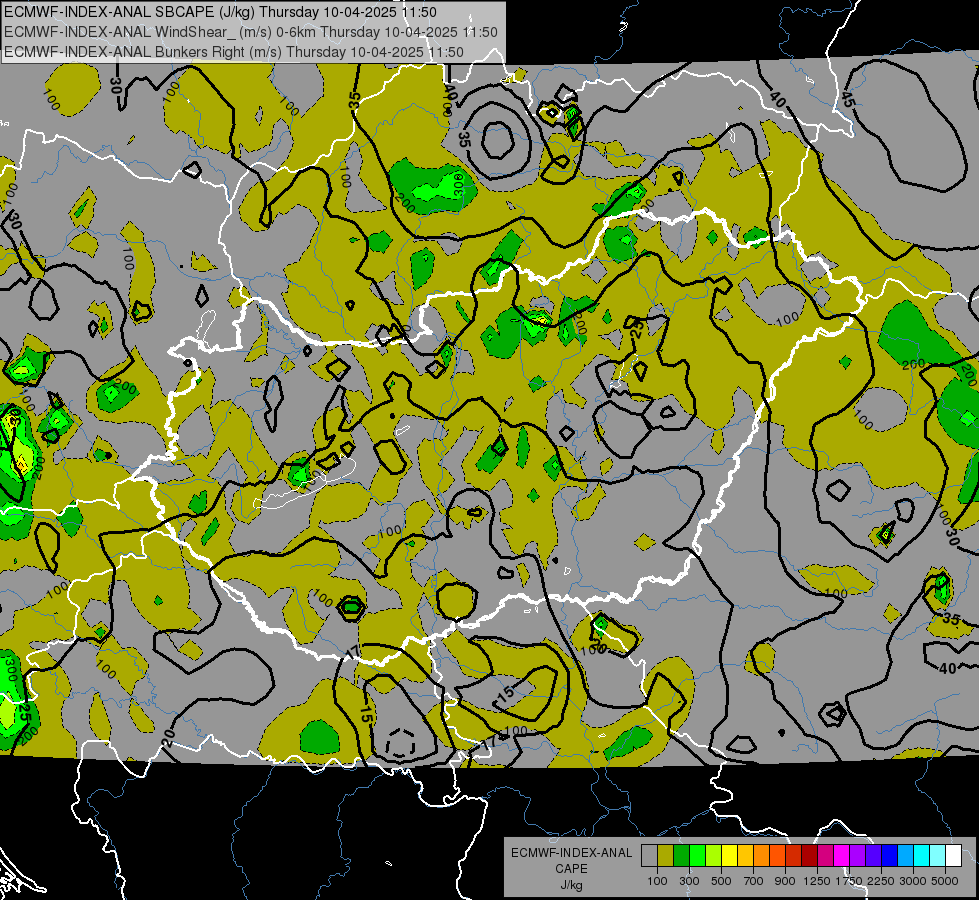The image size is (979, 900).
Task: Click the bright magenta legend swatch
Action: [842, 856]
